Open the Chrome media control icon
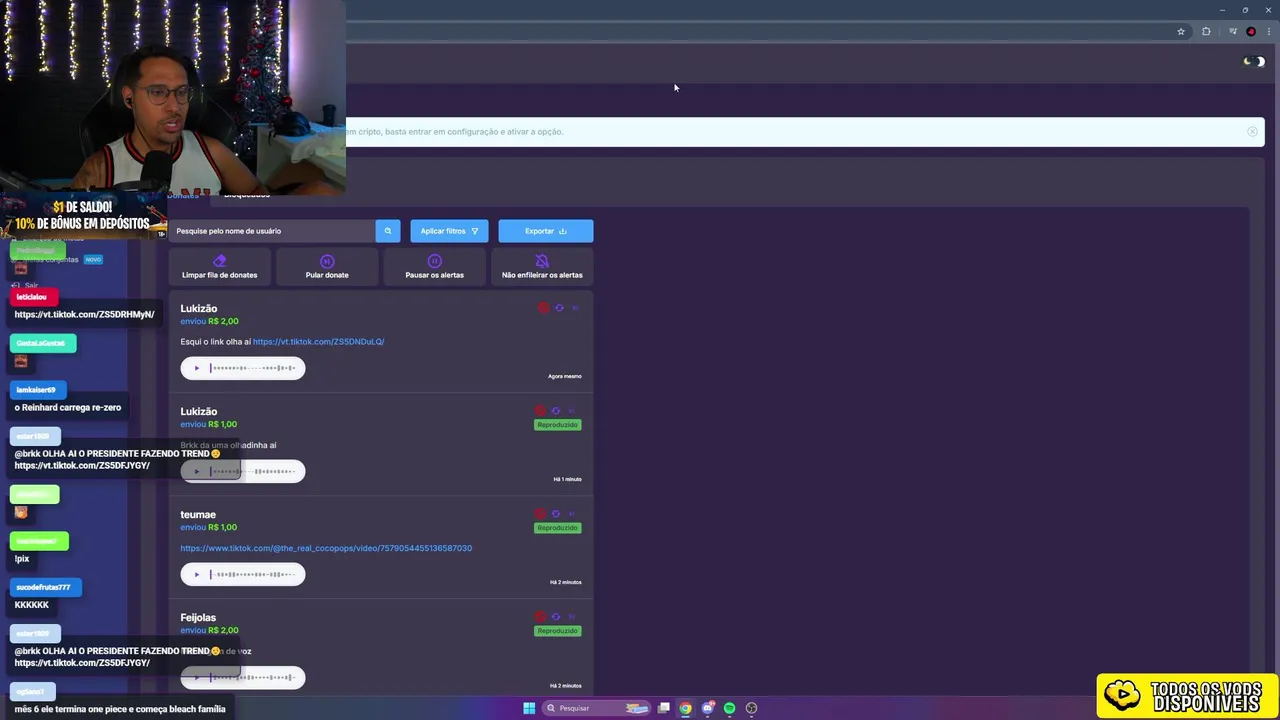This screenshot has width=1280, height=720. (x=1233, y=32)
